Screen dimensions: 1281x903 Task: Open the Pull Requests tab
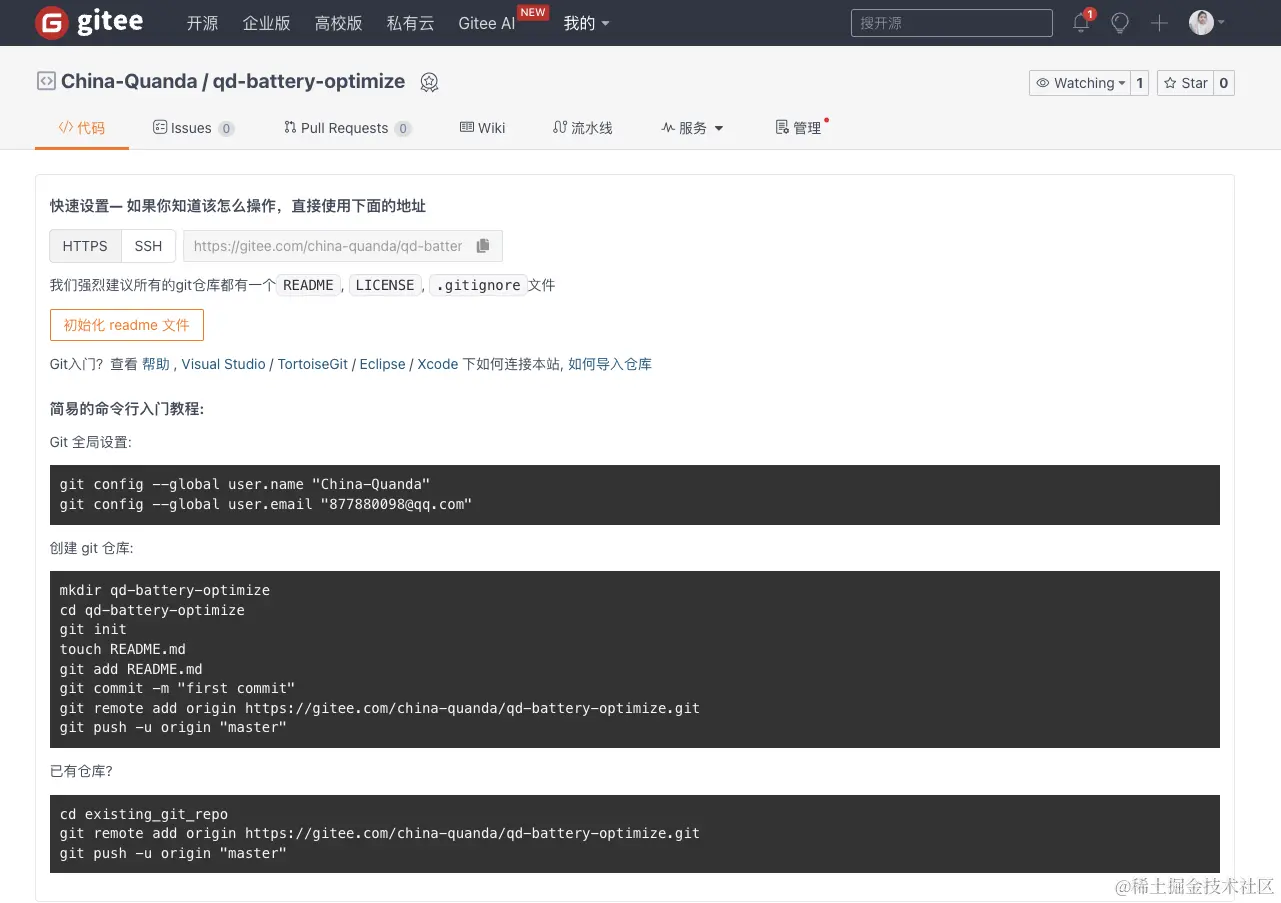click(x=347, y=128)
